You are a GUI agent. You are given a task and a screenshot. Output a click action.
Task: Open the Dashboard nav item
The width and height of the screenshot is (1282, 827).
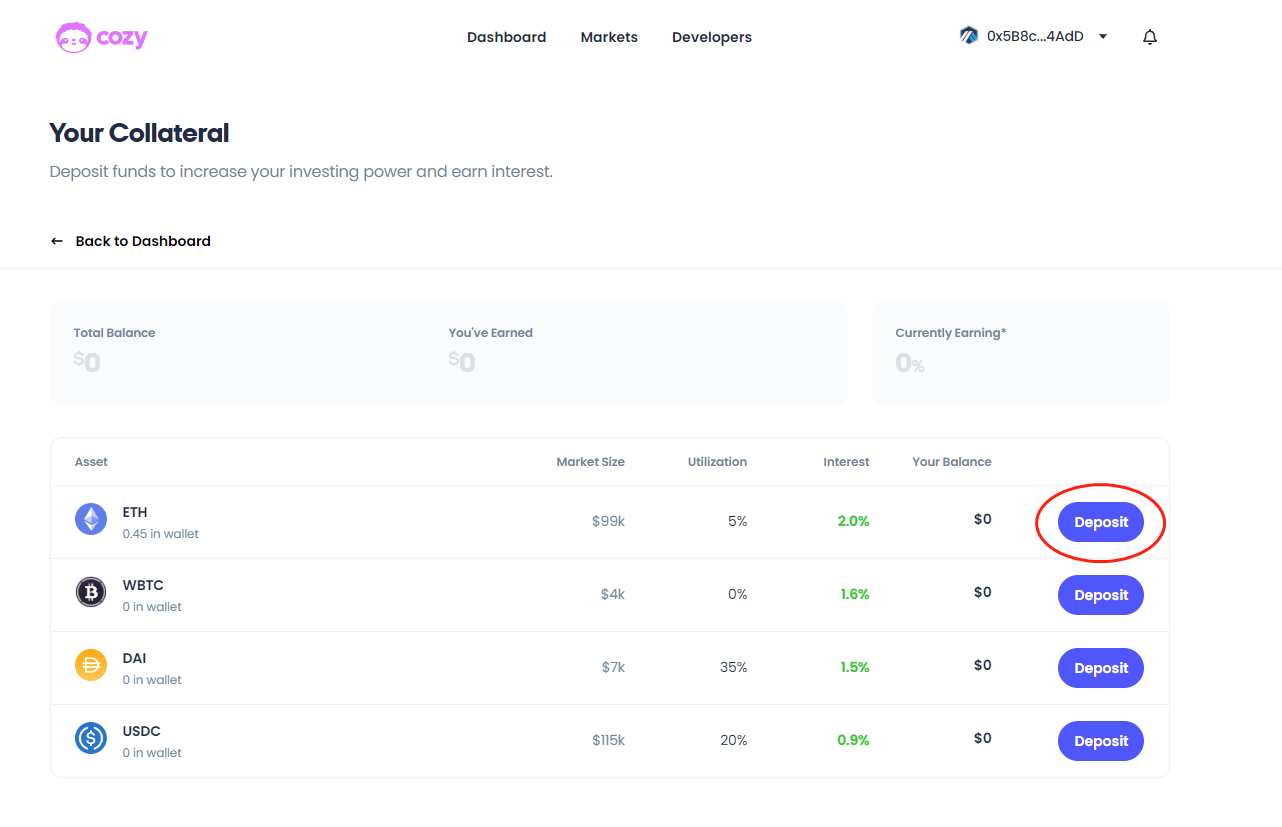pyautogui.click(x=506, y=37)
